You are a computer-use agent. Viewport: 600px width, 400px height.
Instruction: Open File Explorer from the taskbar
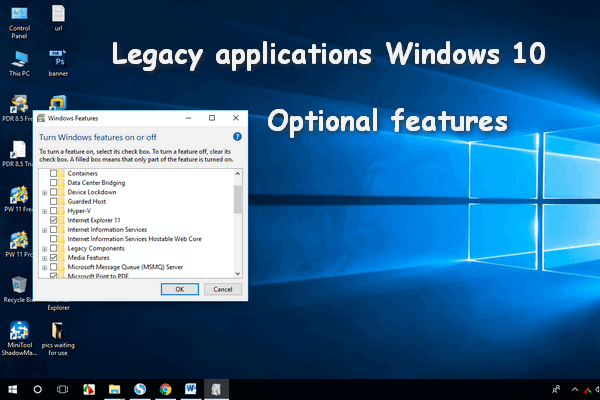(x=114, y=389)
